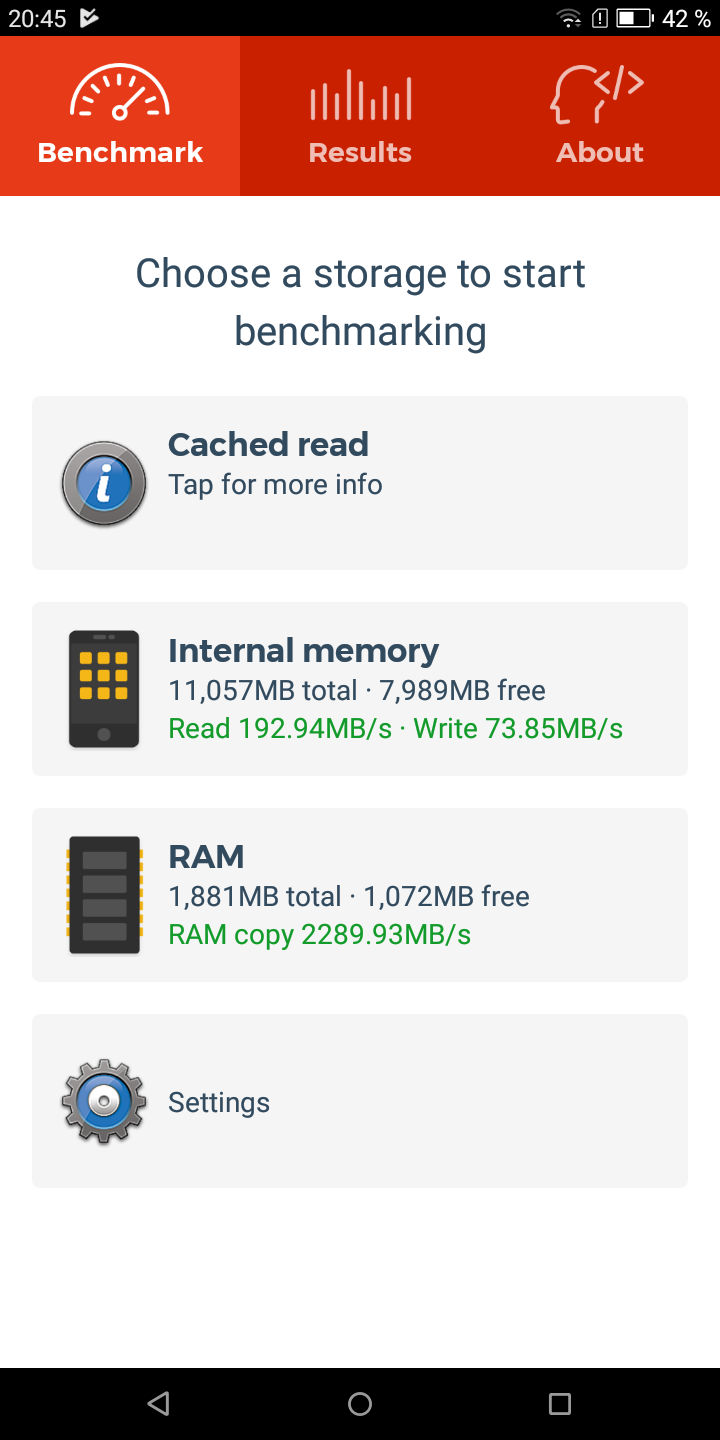Tap the speedometer Benchmark icon

[x=120, y=93]
